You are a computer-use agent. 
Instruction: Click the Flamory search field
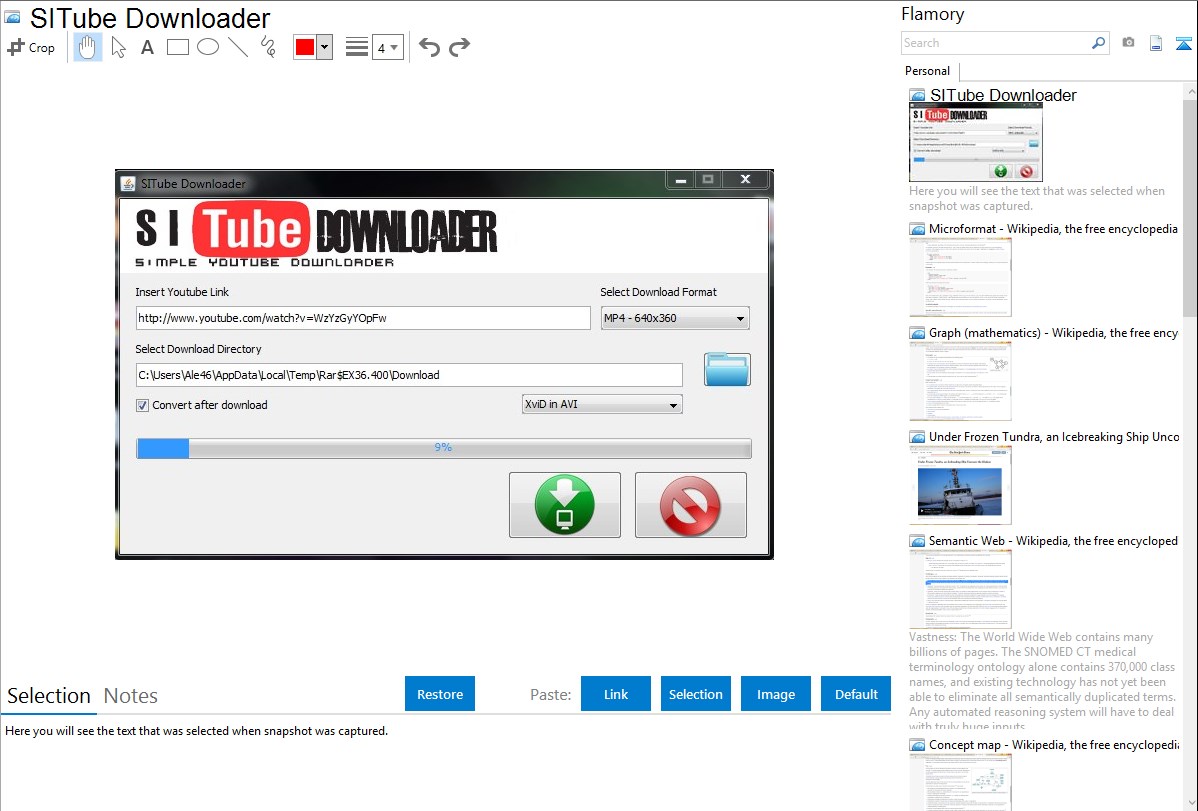[x=996, y=43]
